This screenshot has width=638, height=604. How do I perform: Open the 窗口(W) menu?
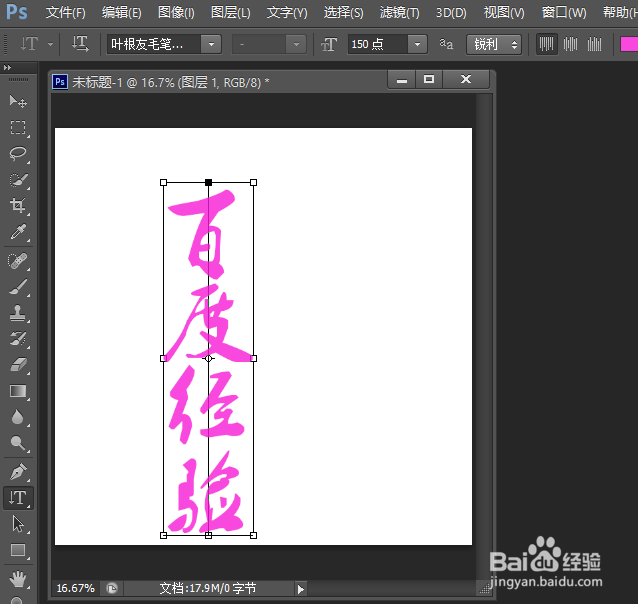coord(564,13)
